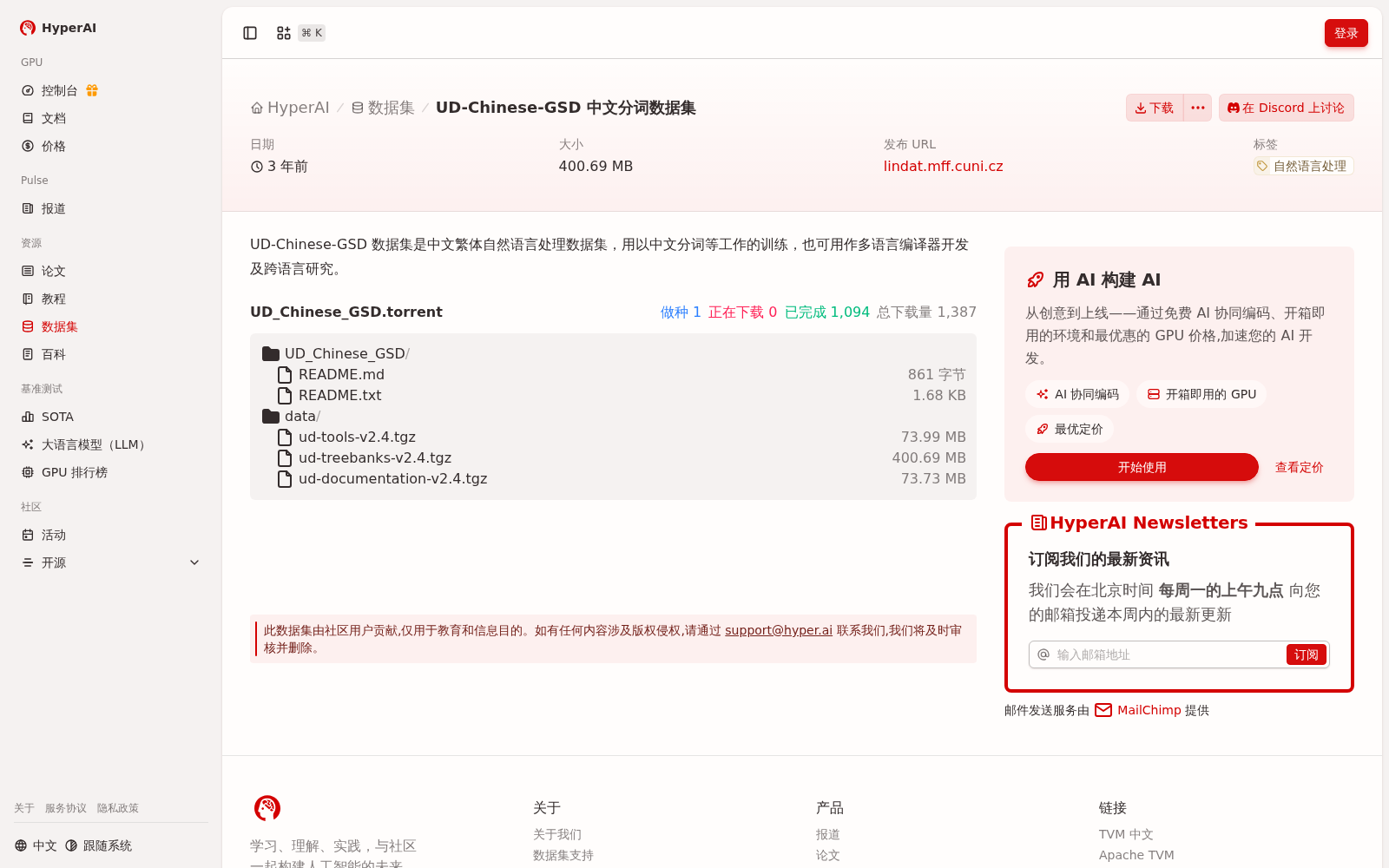Expand the 开源 chevron
The height and width of the screenshot is (868, 1389).
click(x=194, y=562)
